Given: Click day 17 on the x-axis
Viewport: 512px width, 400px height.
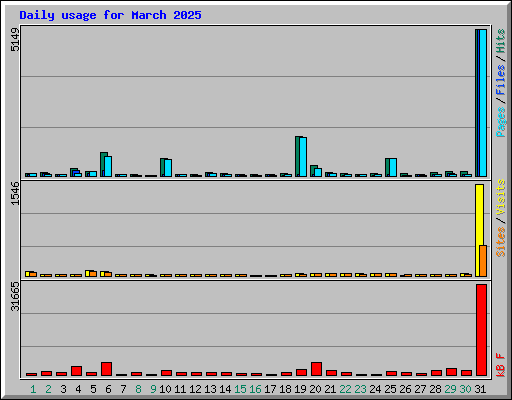Looking at the screenshot, I should tap(270, 389).
